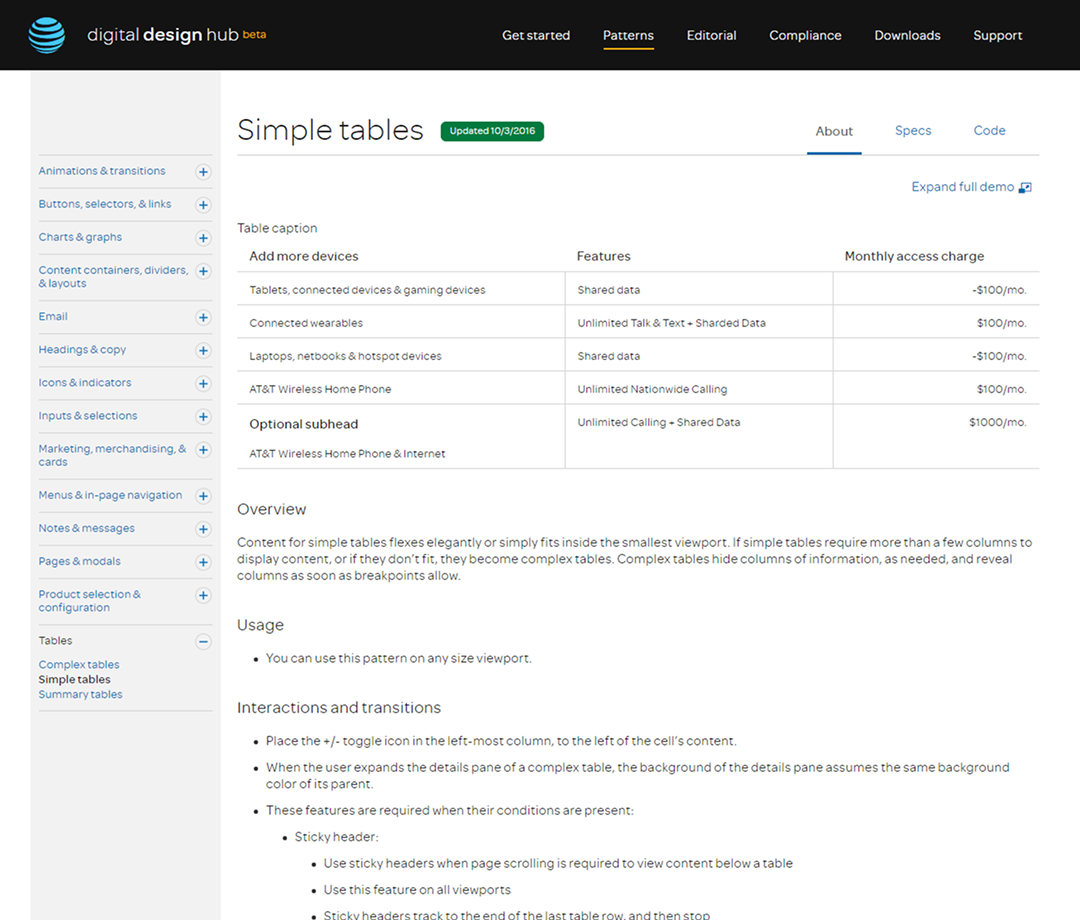Click the Interactions and transitions heading
1080x920 pixels.
(x=339, y=707)
